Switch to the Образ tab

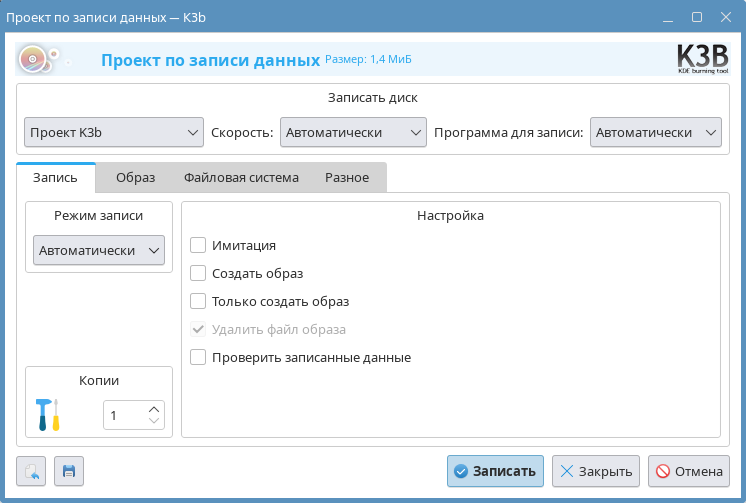point(135,178)
